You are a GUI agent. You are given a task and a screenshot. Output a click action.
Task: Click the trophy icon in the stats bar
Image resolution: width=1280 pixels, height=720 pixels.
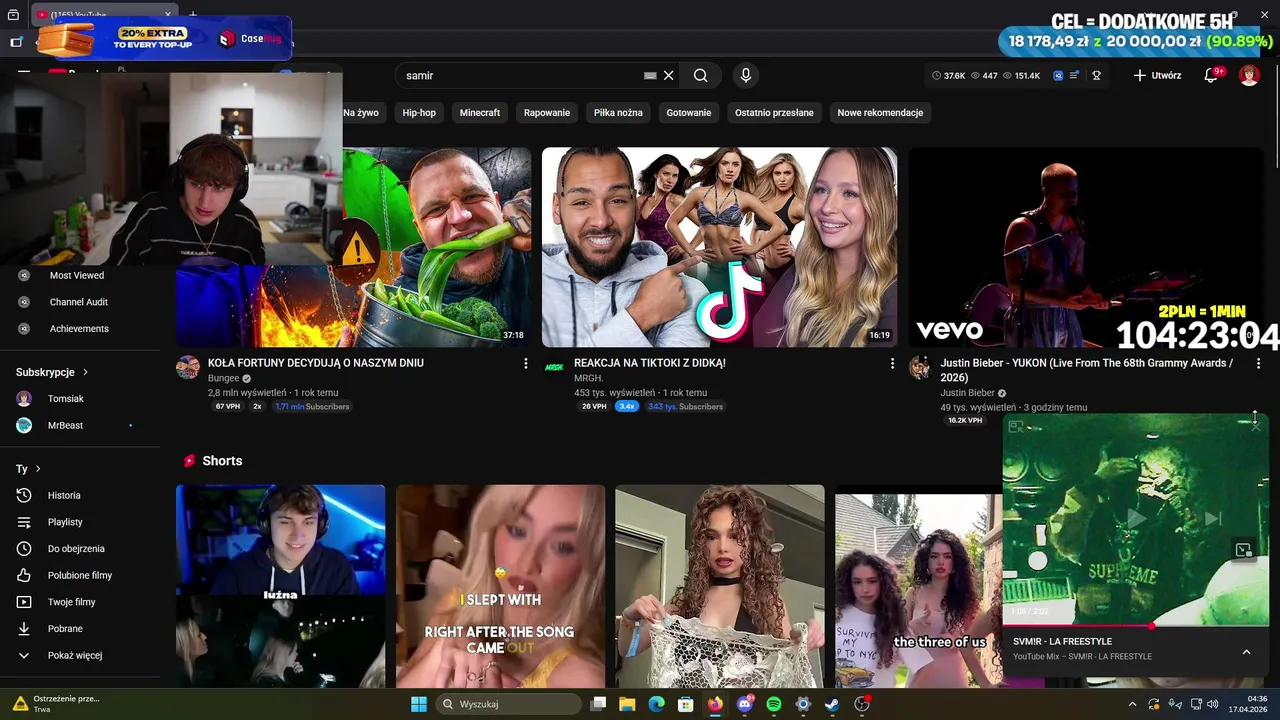1096,75
